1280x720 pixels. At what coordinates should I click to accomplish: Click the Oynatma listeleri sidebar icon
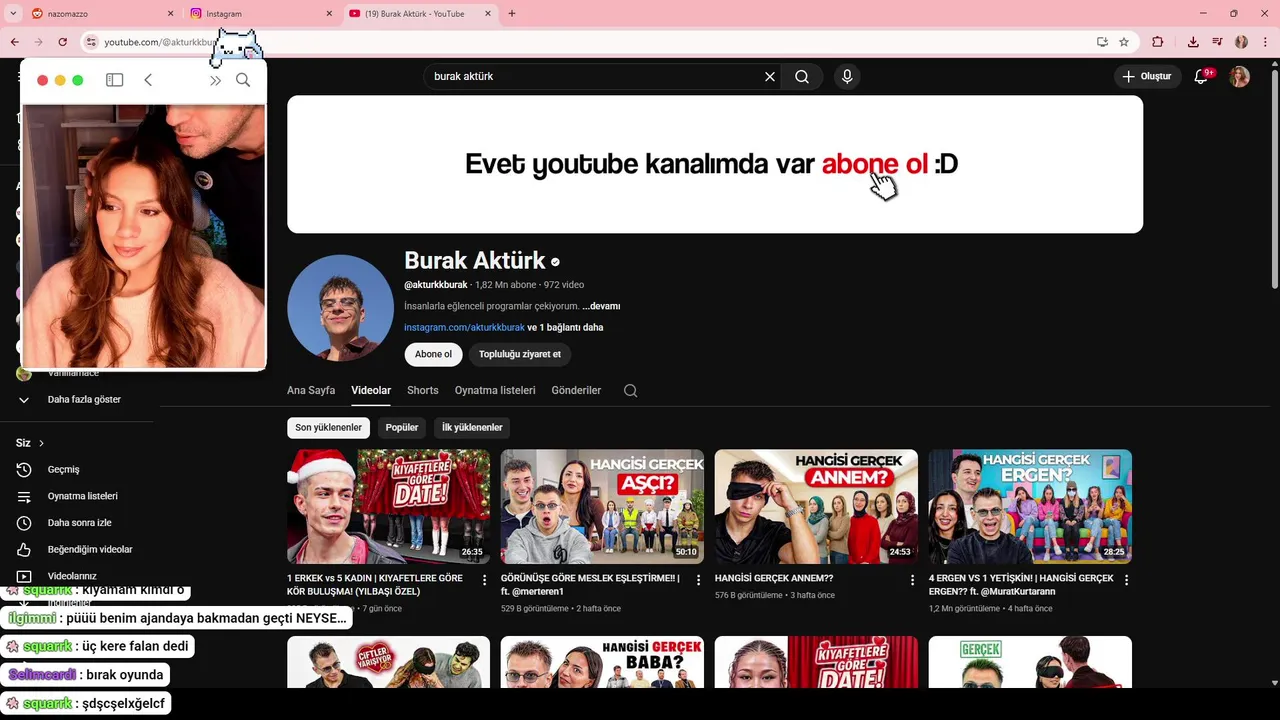click(24, 497)
